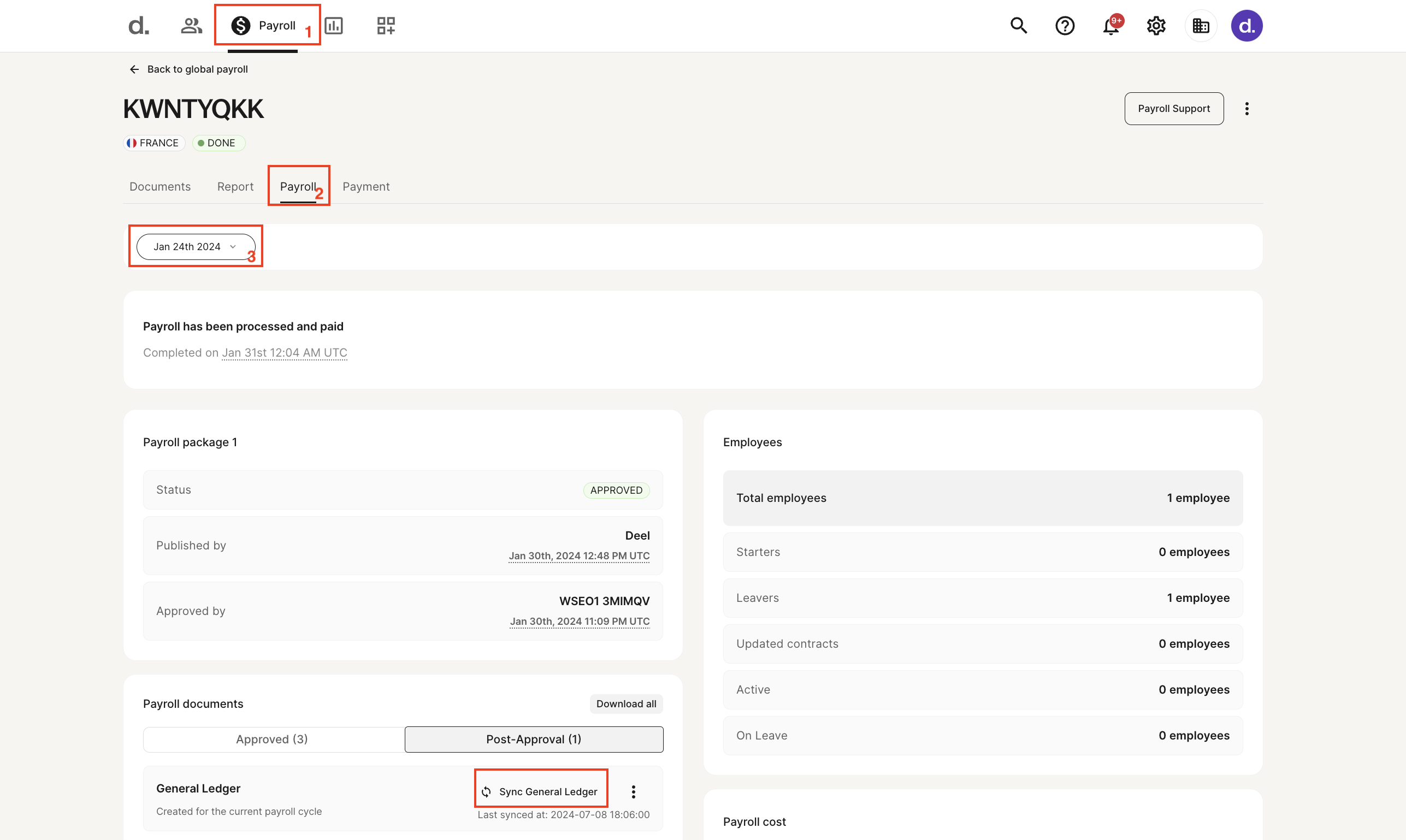The image size is (1406, 840).
Task: Open the notifications bell
Action: click(x=1110, y=26)
